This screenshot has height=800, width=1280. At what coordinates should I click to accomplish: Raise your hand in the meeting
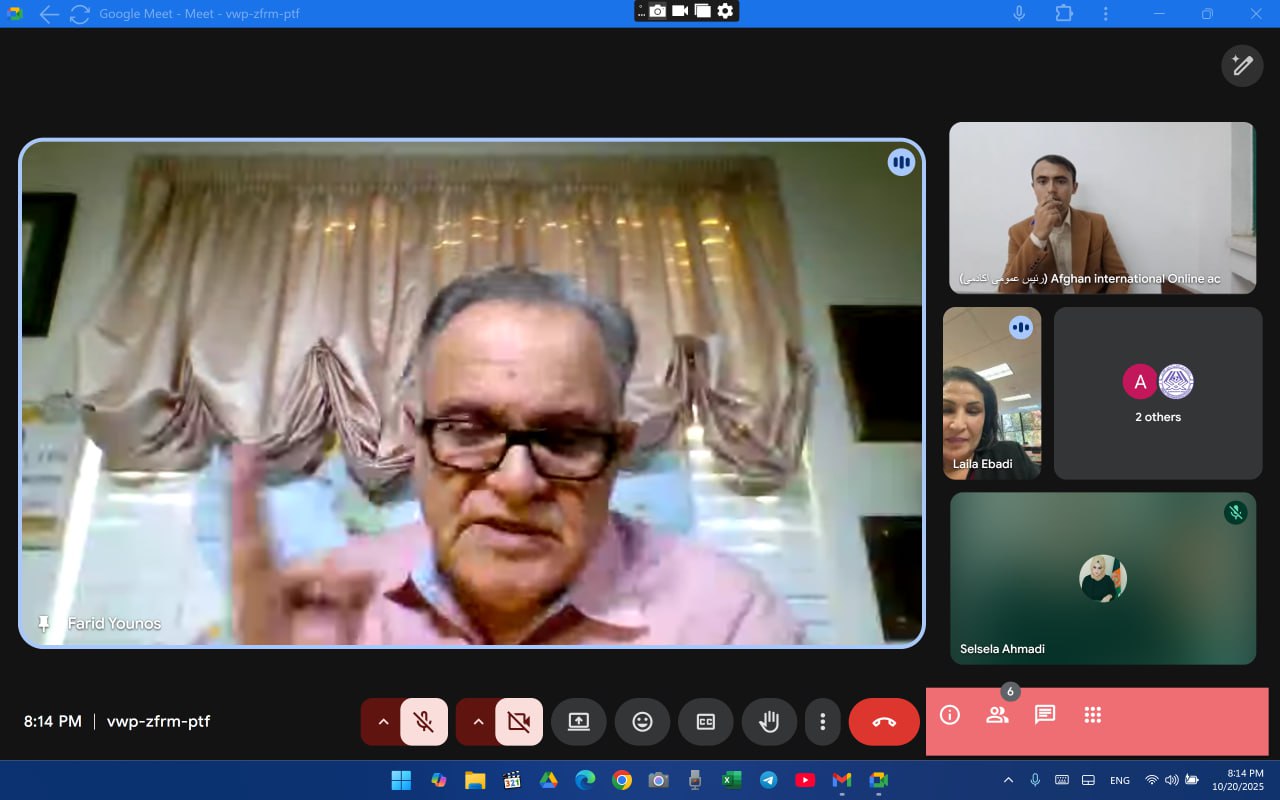pyautogui.click(x=769, y=722)
